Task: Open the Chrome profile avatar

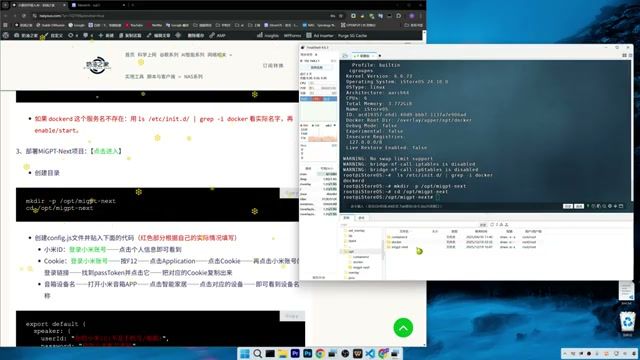Action: click(412, 16)
